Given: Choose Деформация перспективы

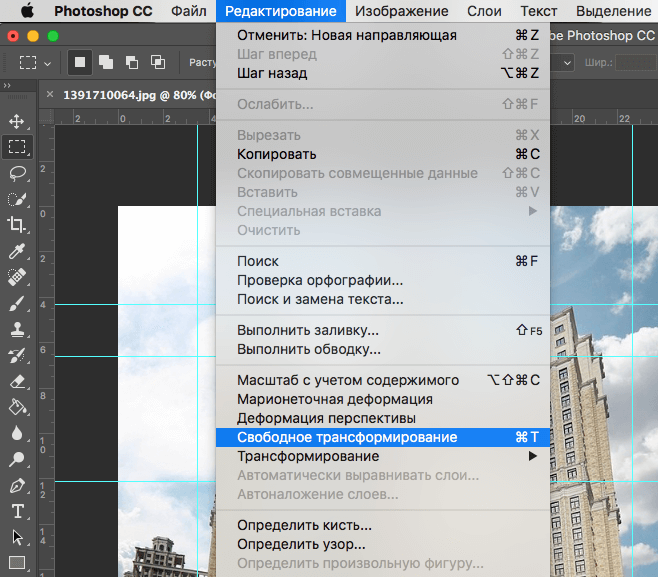Looking at the screenshot, I should pyautogui.click(x=383, y=418).
